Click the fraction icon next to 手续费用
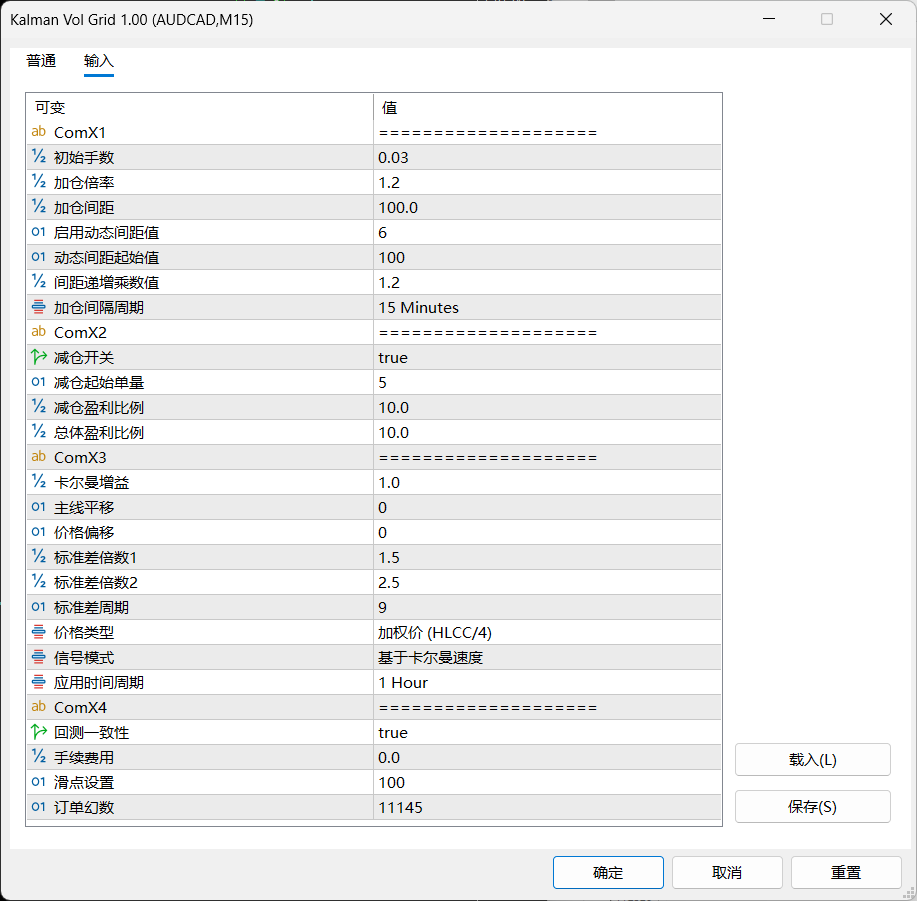 point(39,757)
